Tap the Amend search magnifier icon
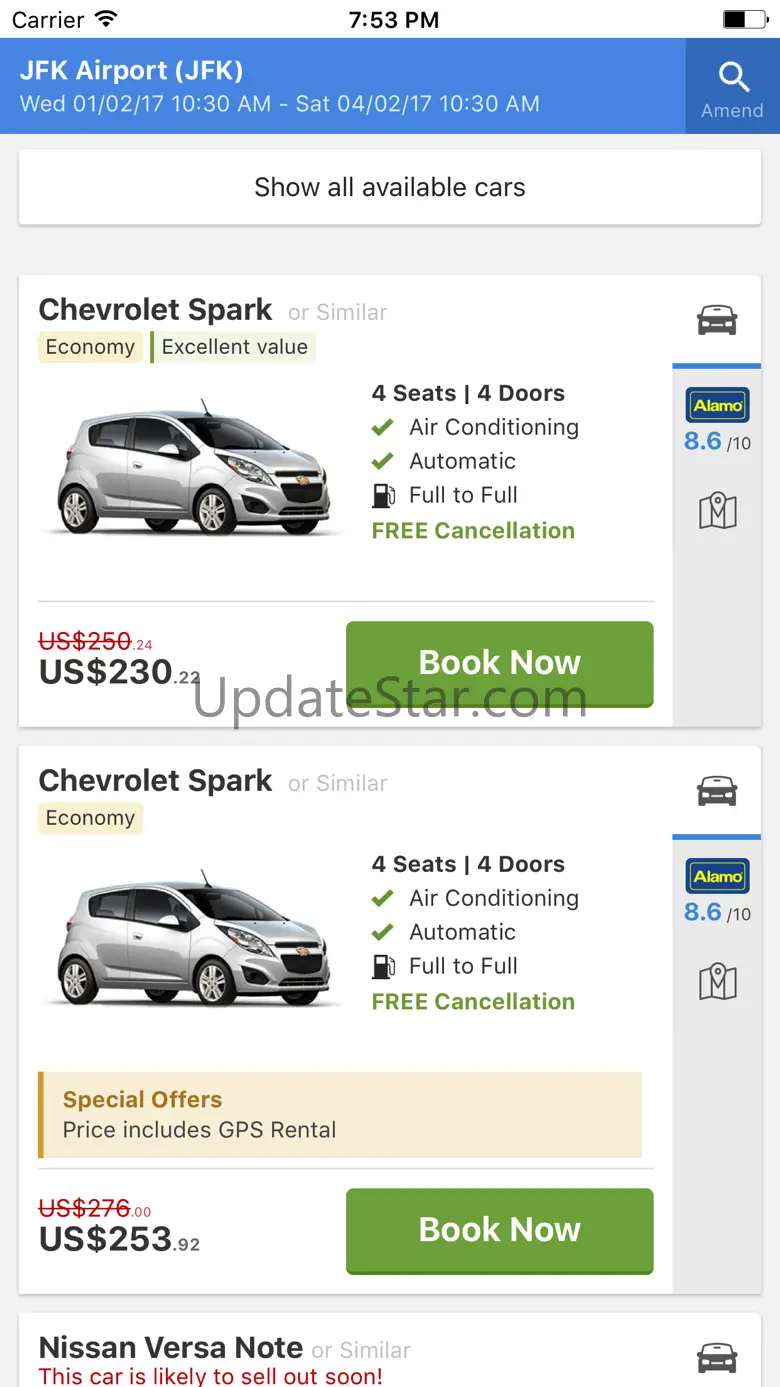This screenshot has height=1387, width=780. [733, 78]
